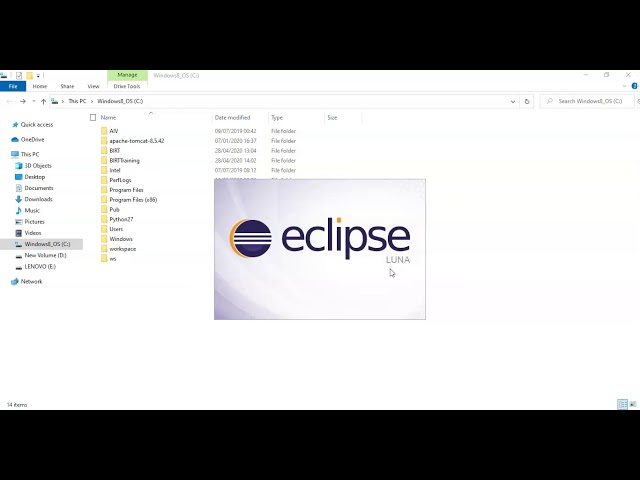Sort by the Name column header
Image resolution: width=640 pixels, height=480 pixels.
click(x=108, y=118)
